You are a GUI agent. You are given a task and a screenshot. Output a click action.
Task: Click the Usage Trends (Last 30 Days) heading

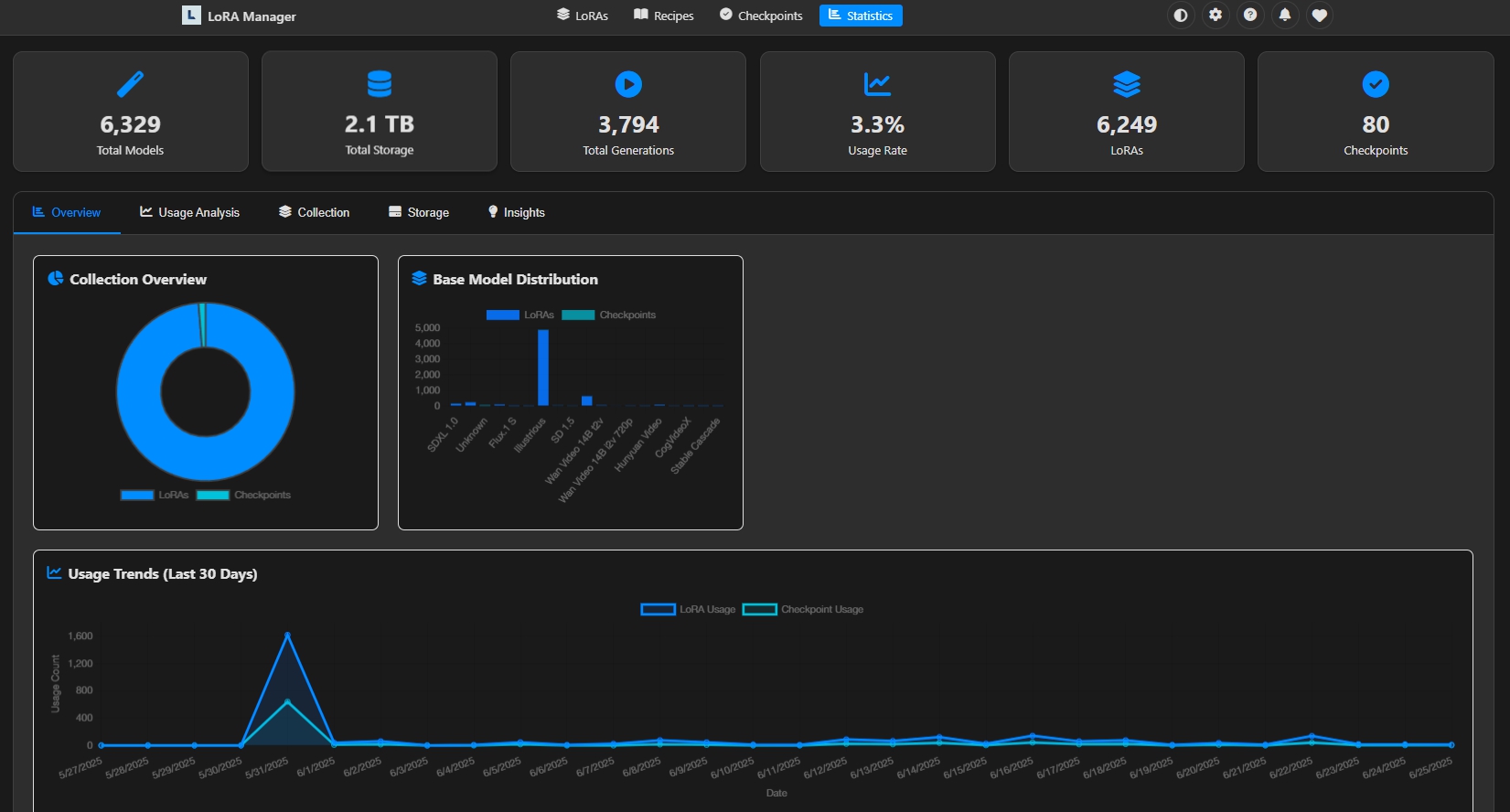[163, 573]
